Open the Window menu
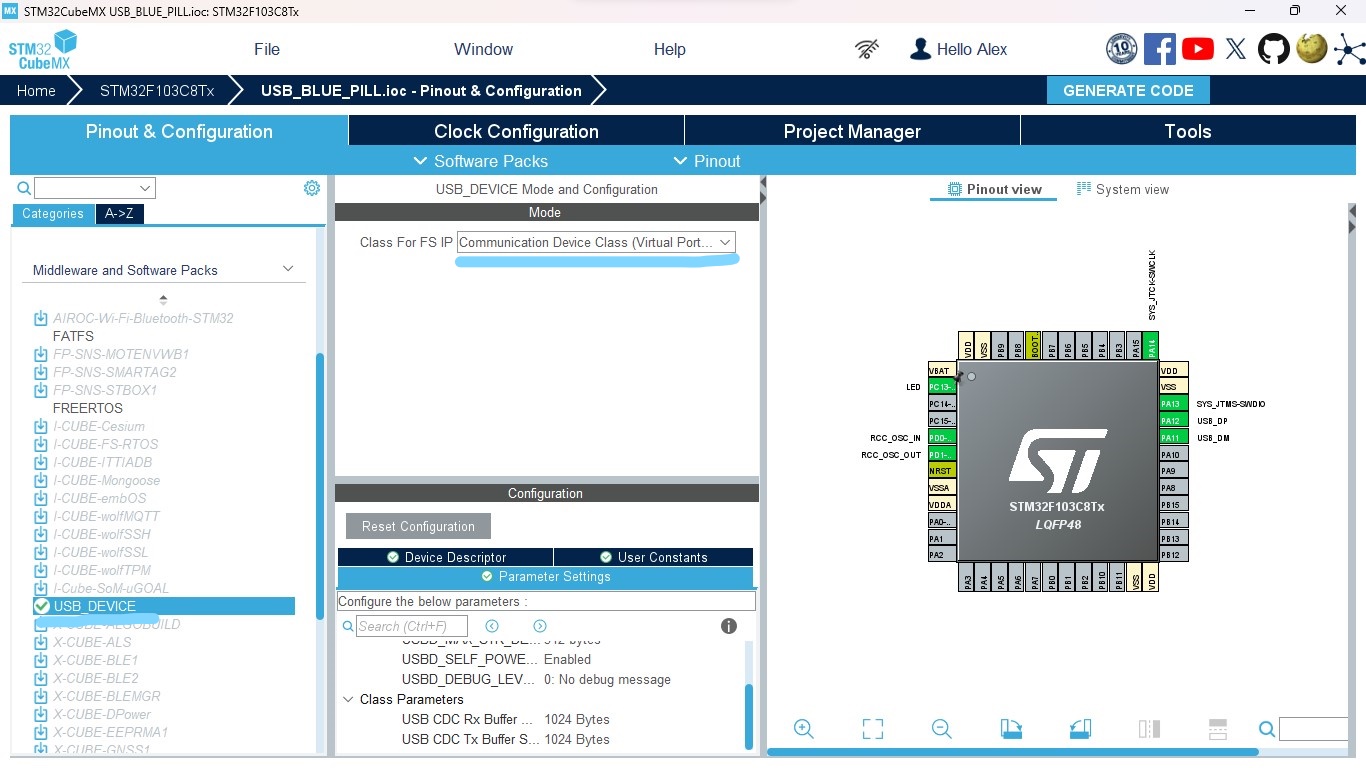Viewport: 1366px width, 768px height. 483,49
